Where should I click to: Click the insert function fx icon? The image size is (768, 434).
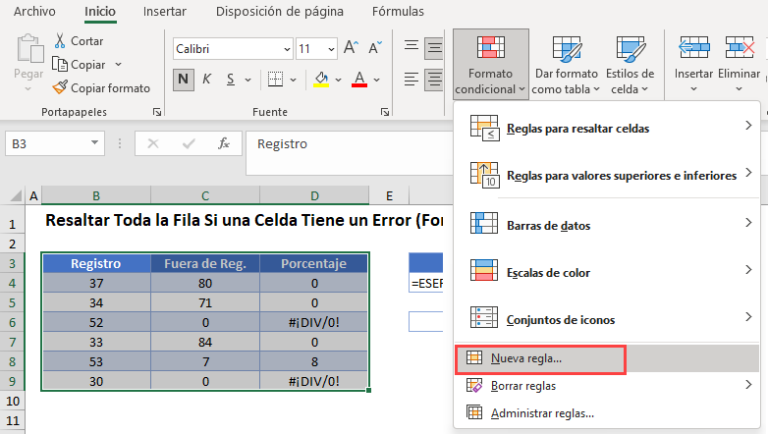pos(224,144)
